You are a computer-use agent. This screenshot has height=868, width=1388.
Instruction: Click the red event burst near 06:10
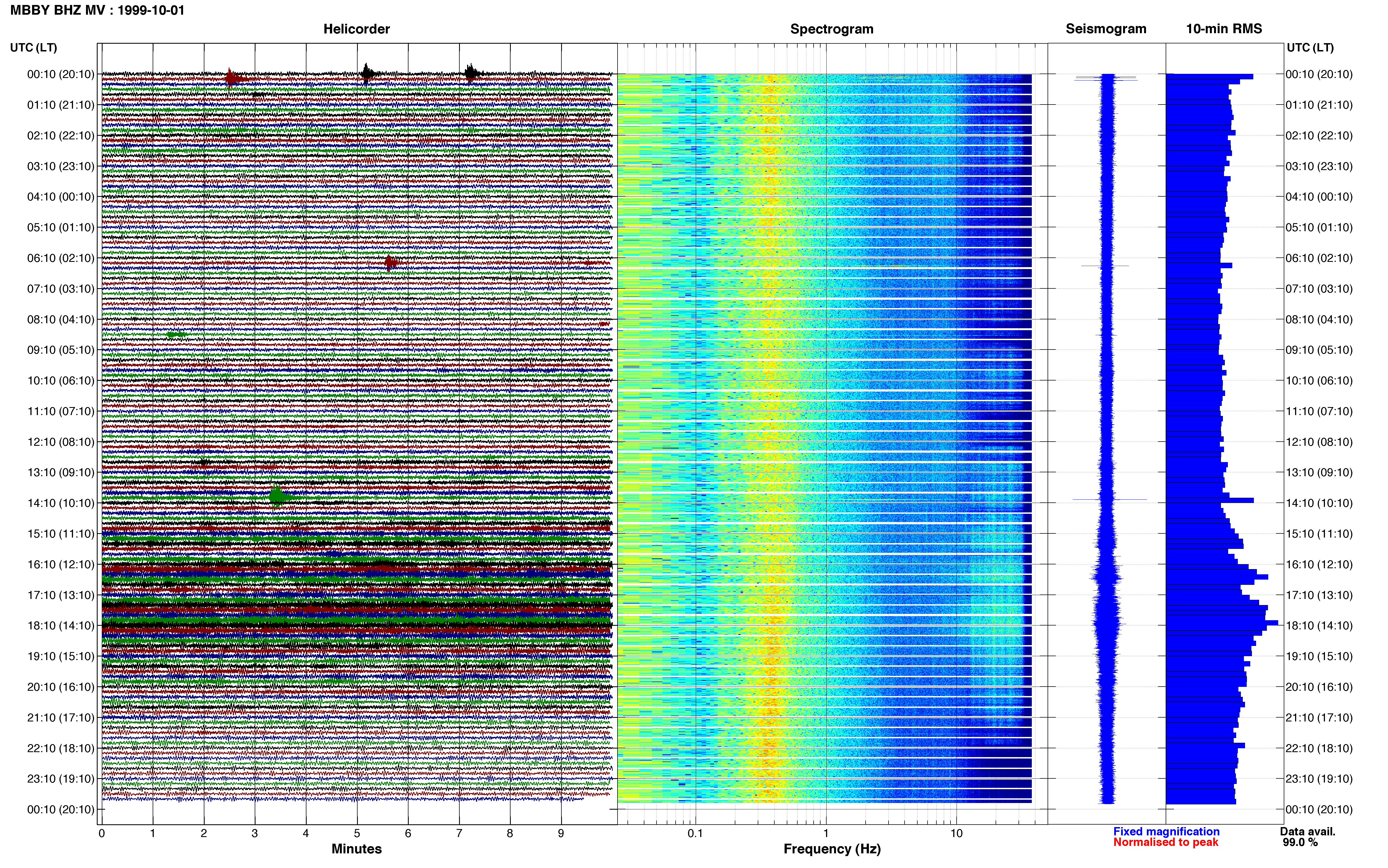[x=390, y=263]
